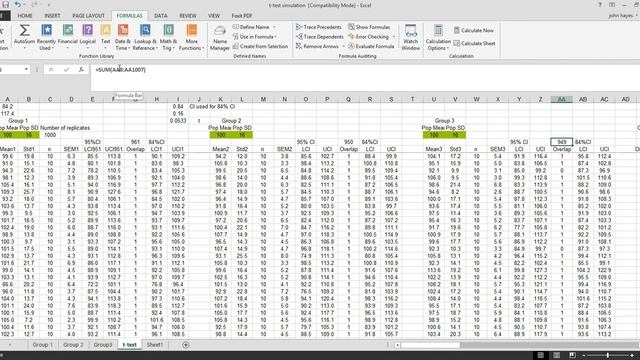Switch to the DATA tab
Viewport: 640px width, 360px height.
point(161,16)
